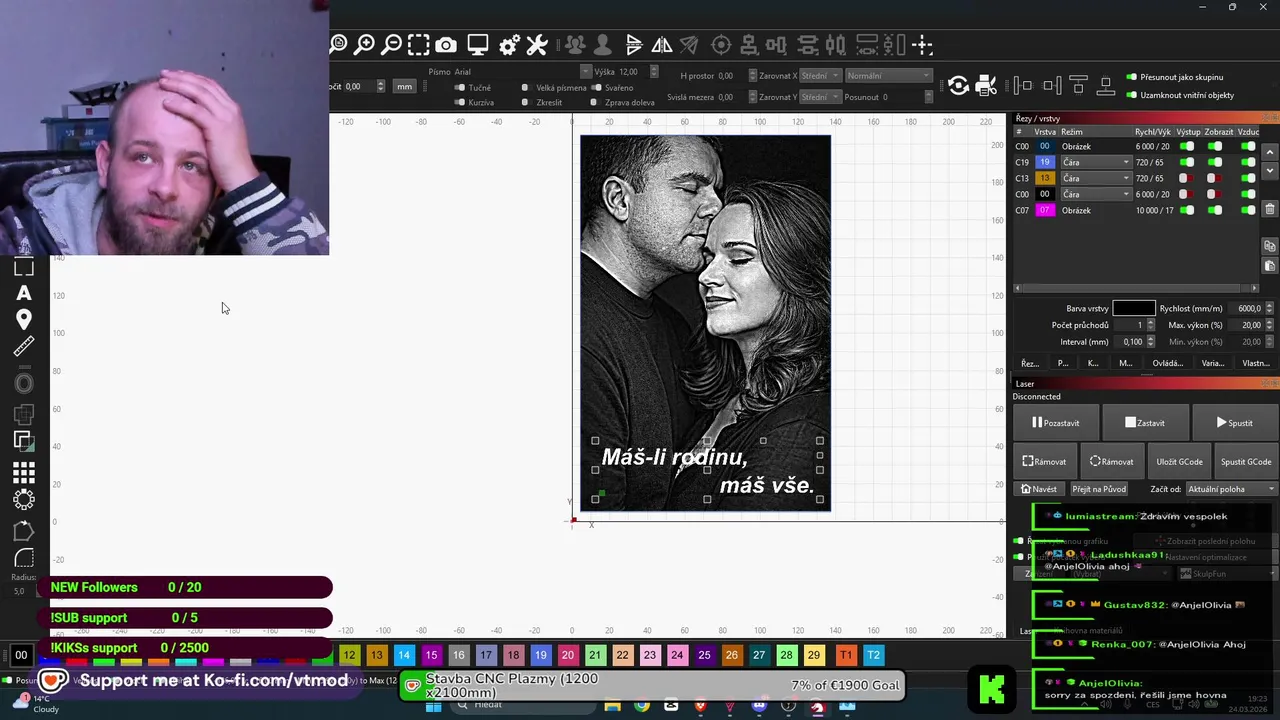This screenshot has width=1280, height=720.
Task: Click the Align Centers target icon
Action: [x=721, y=45]
